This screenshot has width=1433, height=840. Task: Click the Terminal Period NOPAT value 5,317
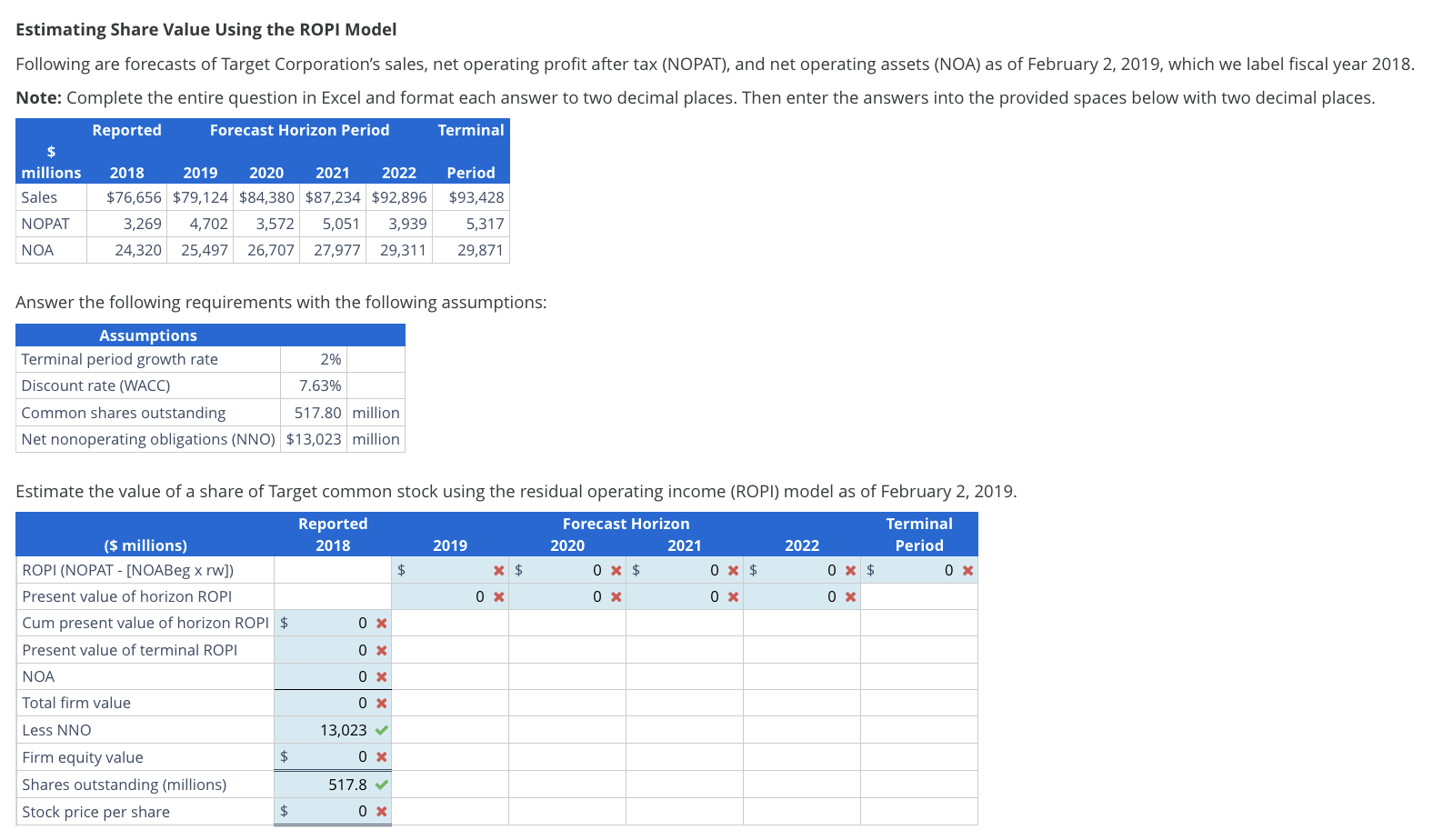pos(485,224)
